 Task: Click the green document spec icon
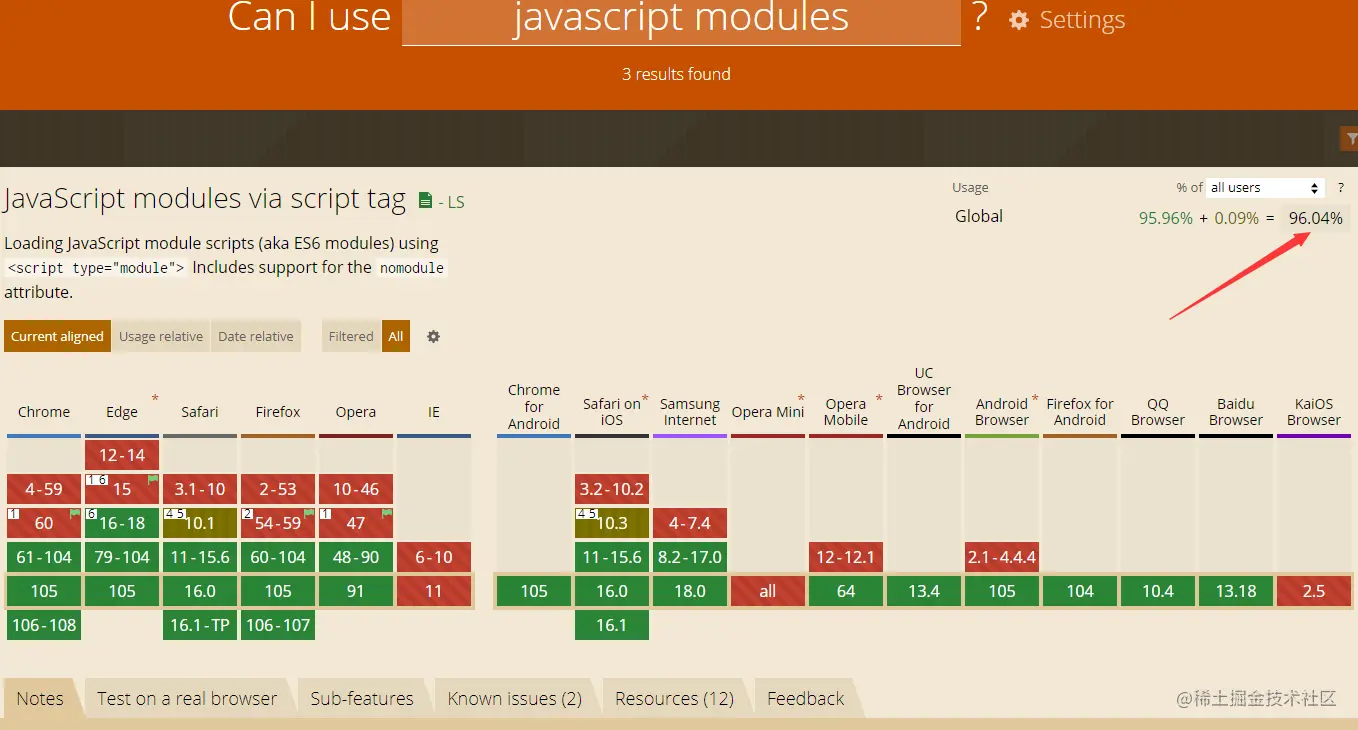point(425,200)
